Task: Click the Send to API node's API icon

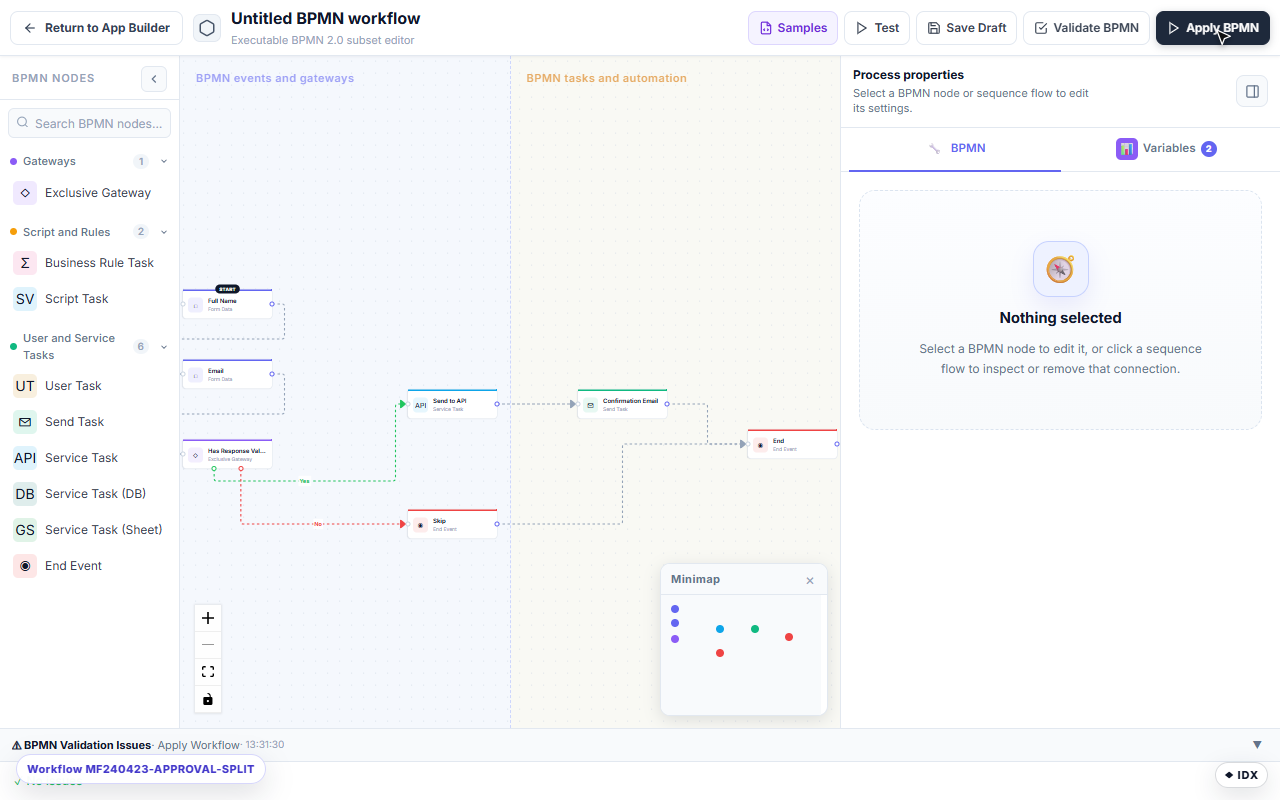Action: [x=421, y=405]
